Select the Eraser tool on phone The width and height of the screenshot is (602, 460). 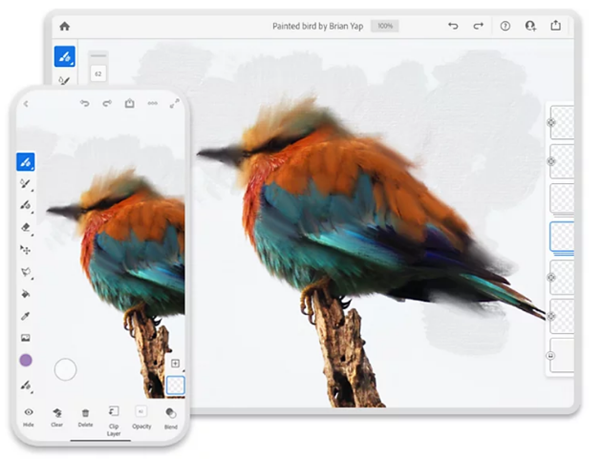[25, 227]
